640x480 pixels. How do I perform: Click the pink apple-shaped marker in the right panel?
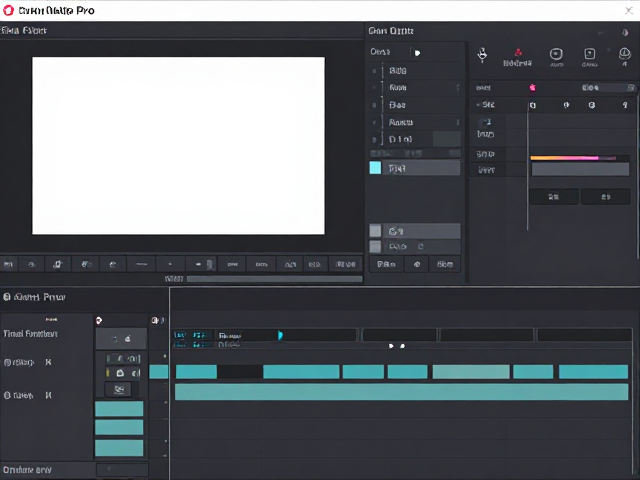[533, 87]
